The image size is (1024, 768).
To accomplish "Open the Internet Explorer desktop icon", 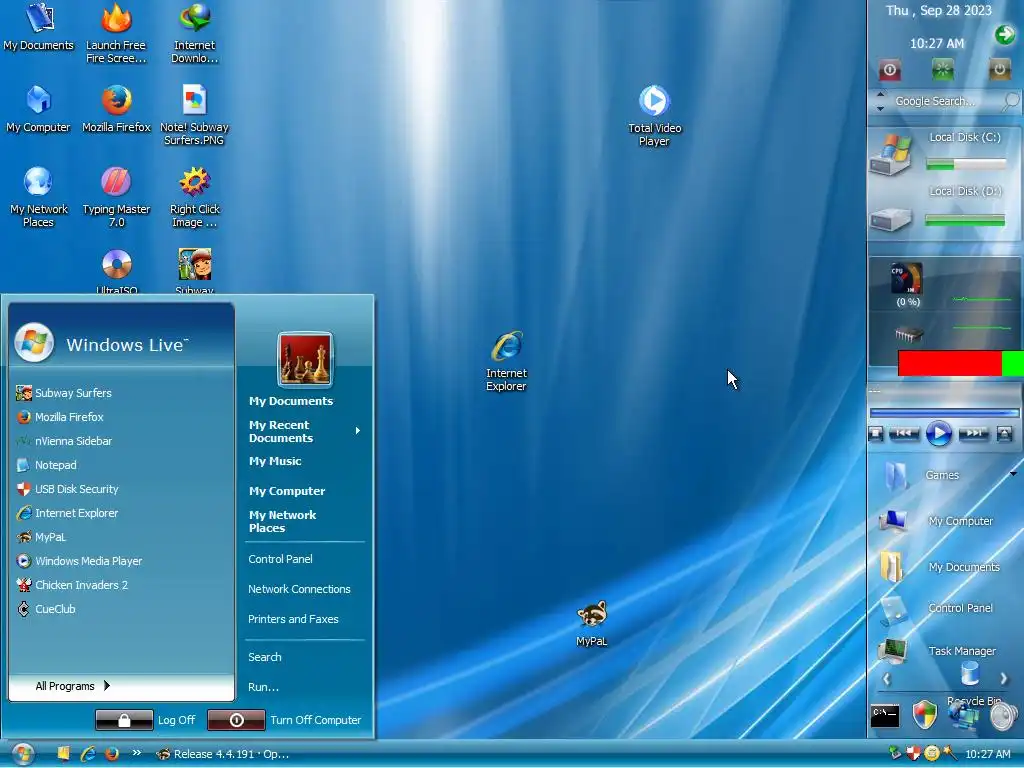I will pyautogui.click(x=506, y=361).
